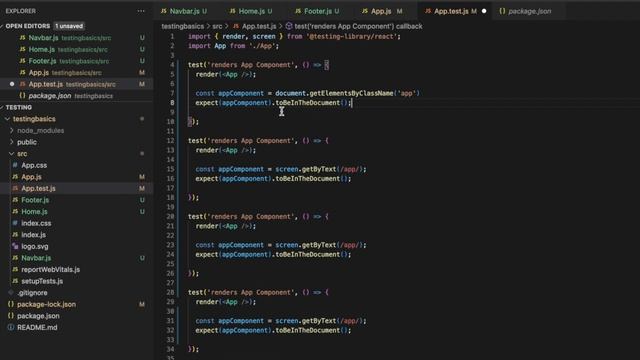640x360 pixels.
Task: Click unsaved dot on App.test.js tab
Action: click(x=484, y=11)
